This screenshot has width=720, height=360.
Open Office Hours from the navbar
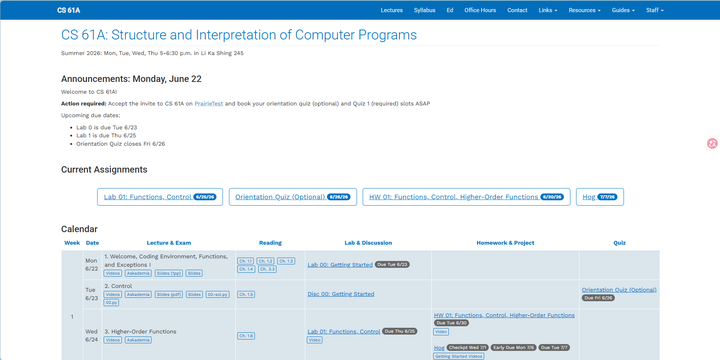[480, 10]
